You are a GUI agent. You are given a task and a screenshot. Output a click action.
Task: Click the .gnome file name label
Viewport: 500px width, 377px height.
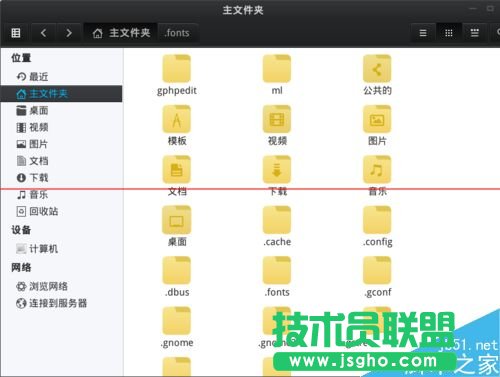177,343
